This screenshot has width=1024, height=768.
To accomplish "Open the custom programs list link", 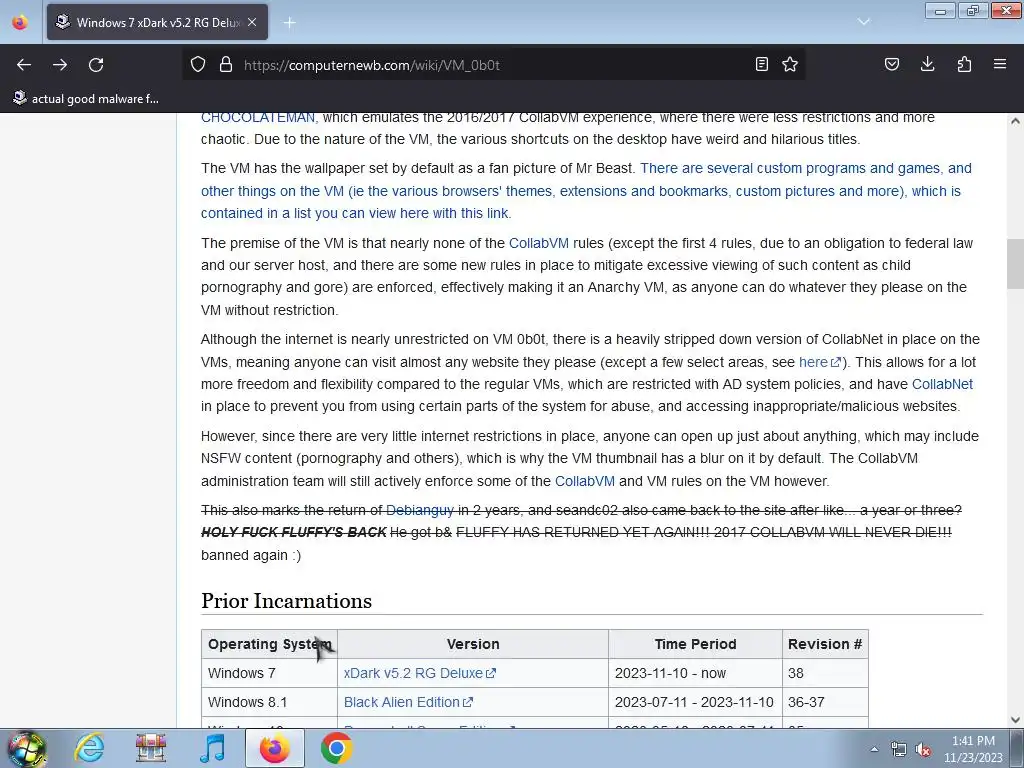I will tap(586, 191).
